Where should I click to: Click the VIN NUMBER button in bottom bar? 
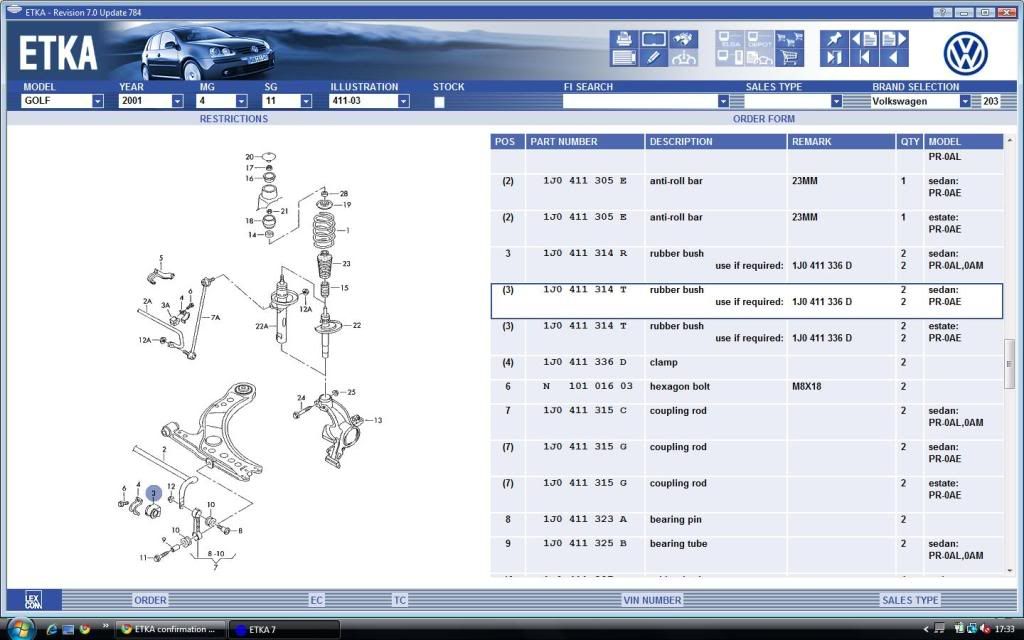[x=651, y=600]
